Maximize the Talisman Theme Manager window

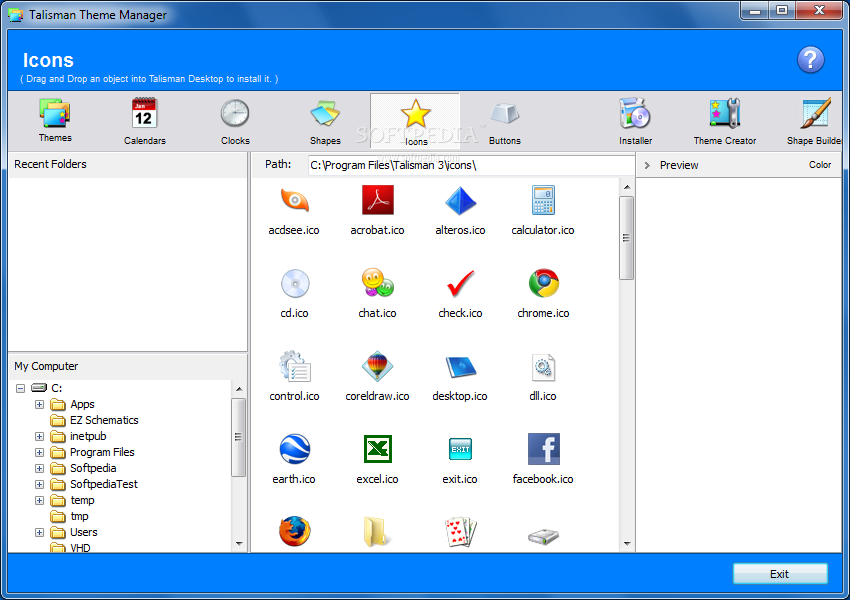[x=782, y=10]
